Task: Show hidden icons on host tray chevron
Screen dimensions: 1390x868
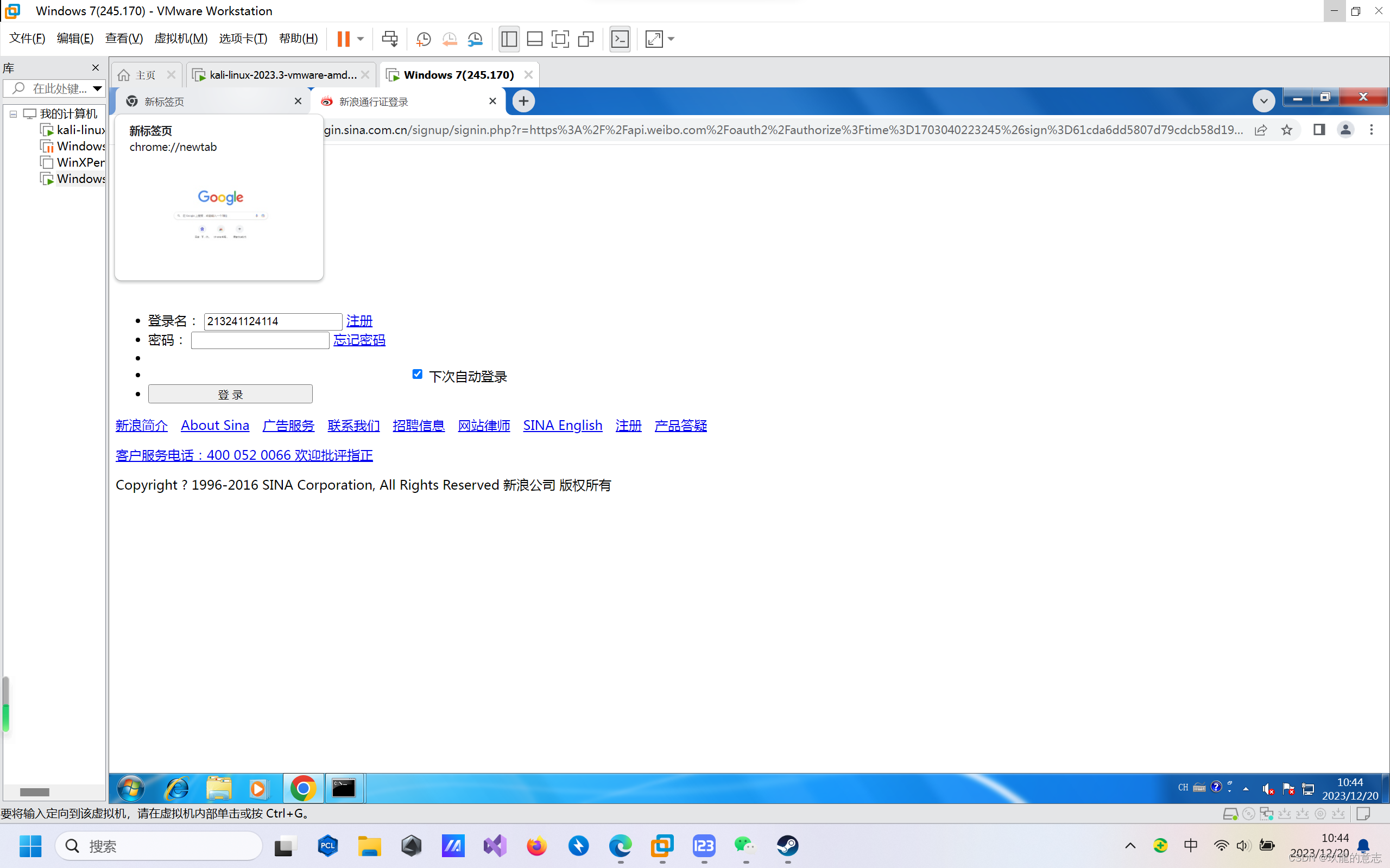Action: click(1130, 846)
